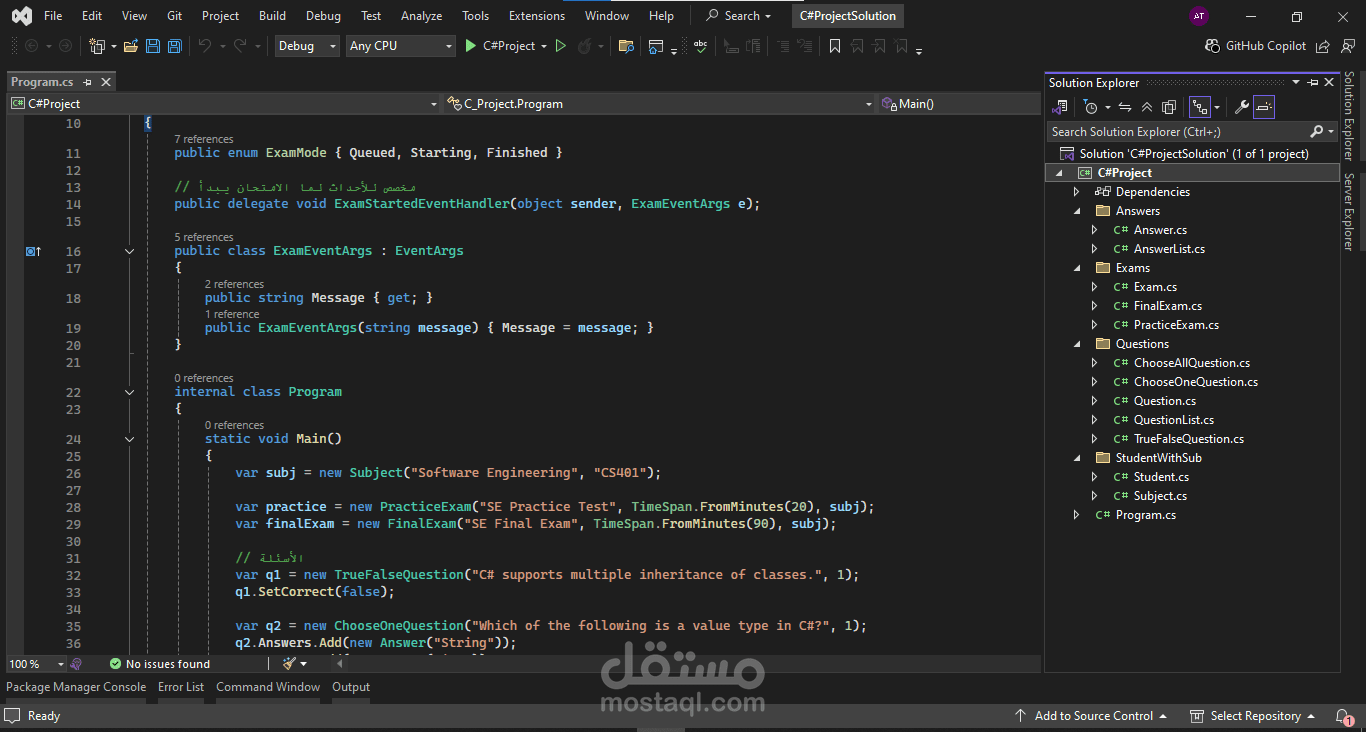Open the Git menu
The image size is (1366, 732).
click(175, 16)
